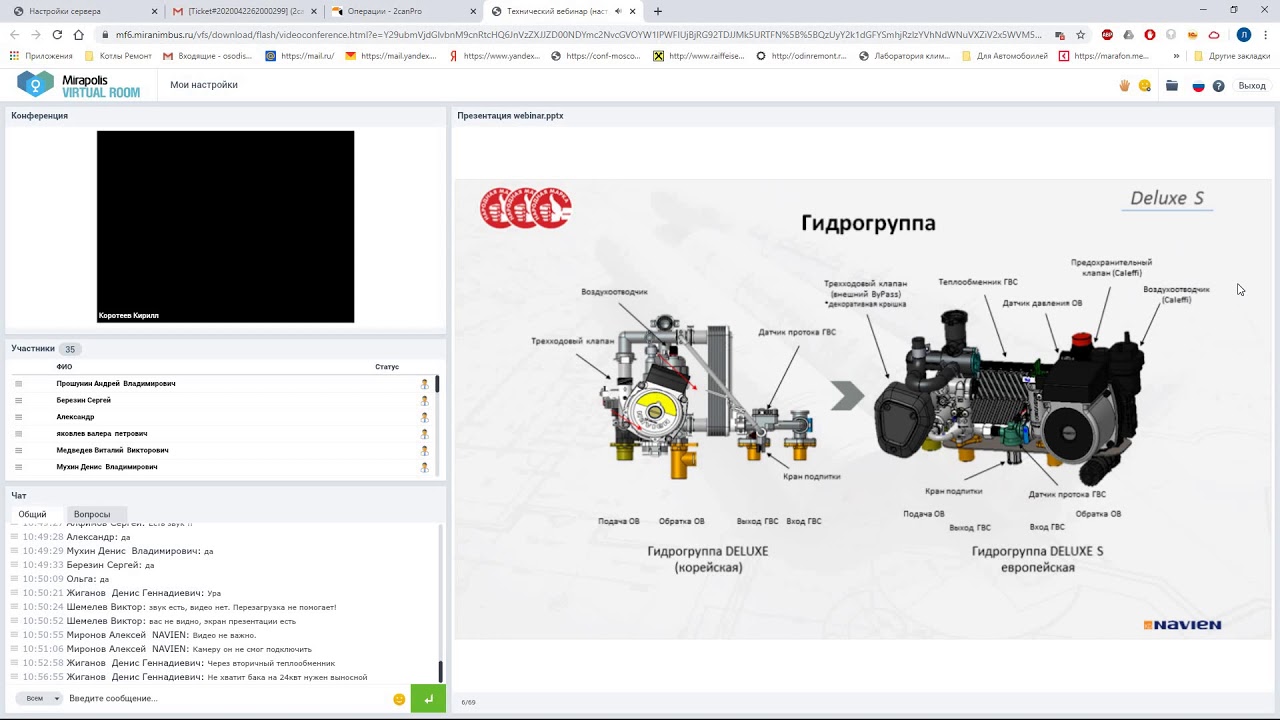Mute audio on the Технический вебинар tab
1280x720 pixels.
pos(618,11)
